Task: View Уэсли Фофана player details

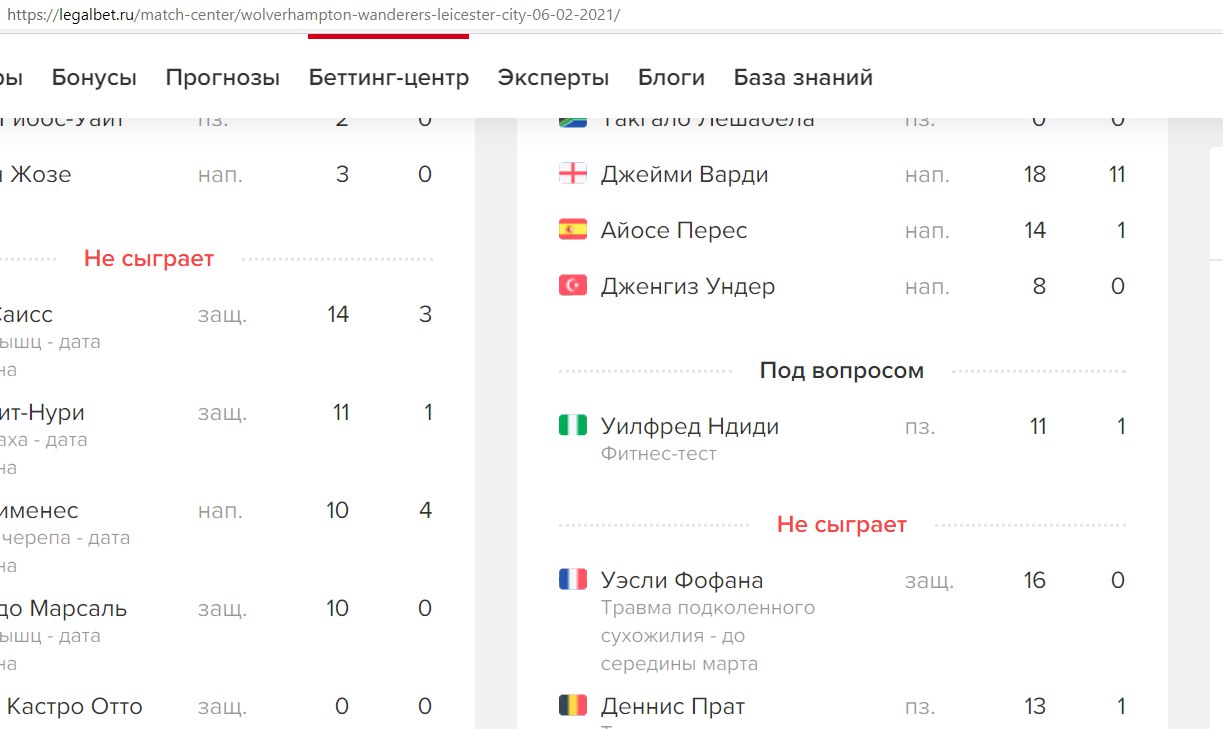Action: (681, 581)
